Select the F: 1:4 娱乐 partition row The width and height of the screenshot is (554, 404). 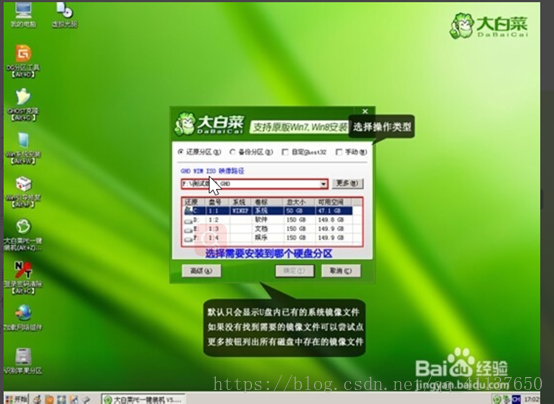point(268,238)
